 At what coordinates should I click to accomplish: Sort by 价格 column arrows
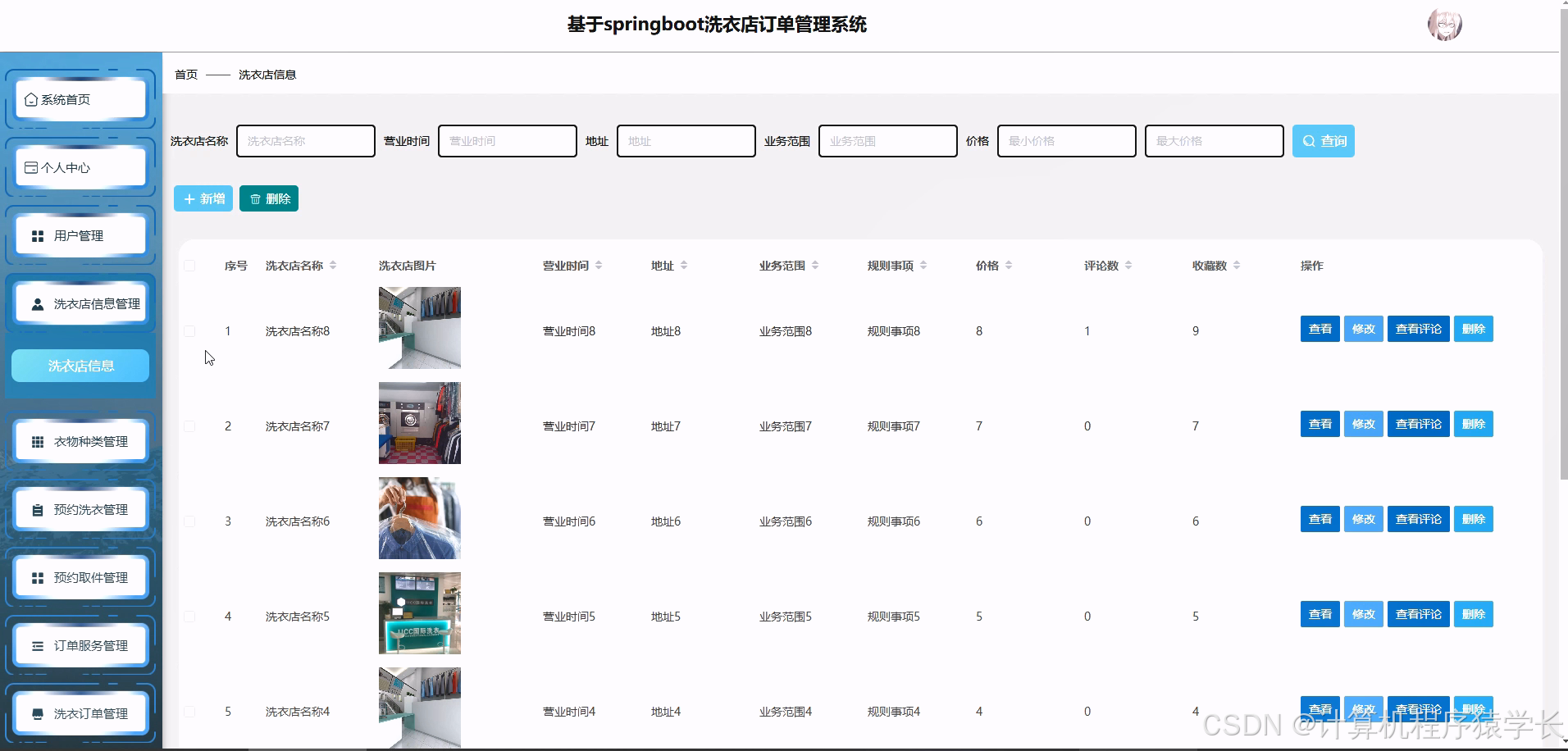click(1009, 266)
